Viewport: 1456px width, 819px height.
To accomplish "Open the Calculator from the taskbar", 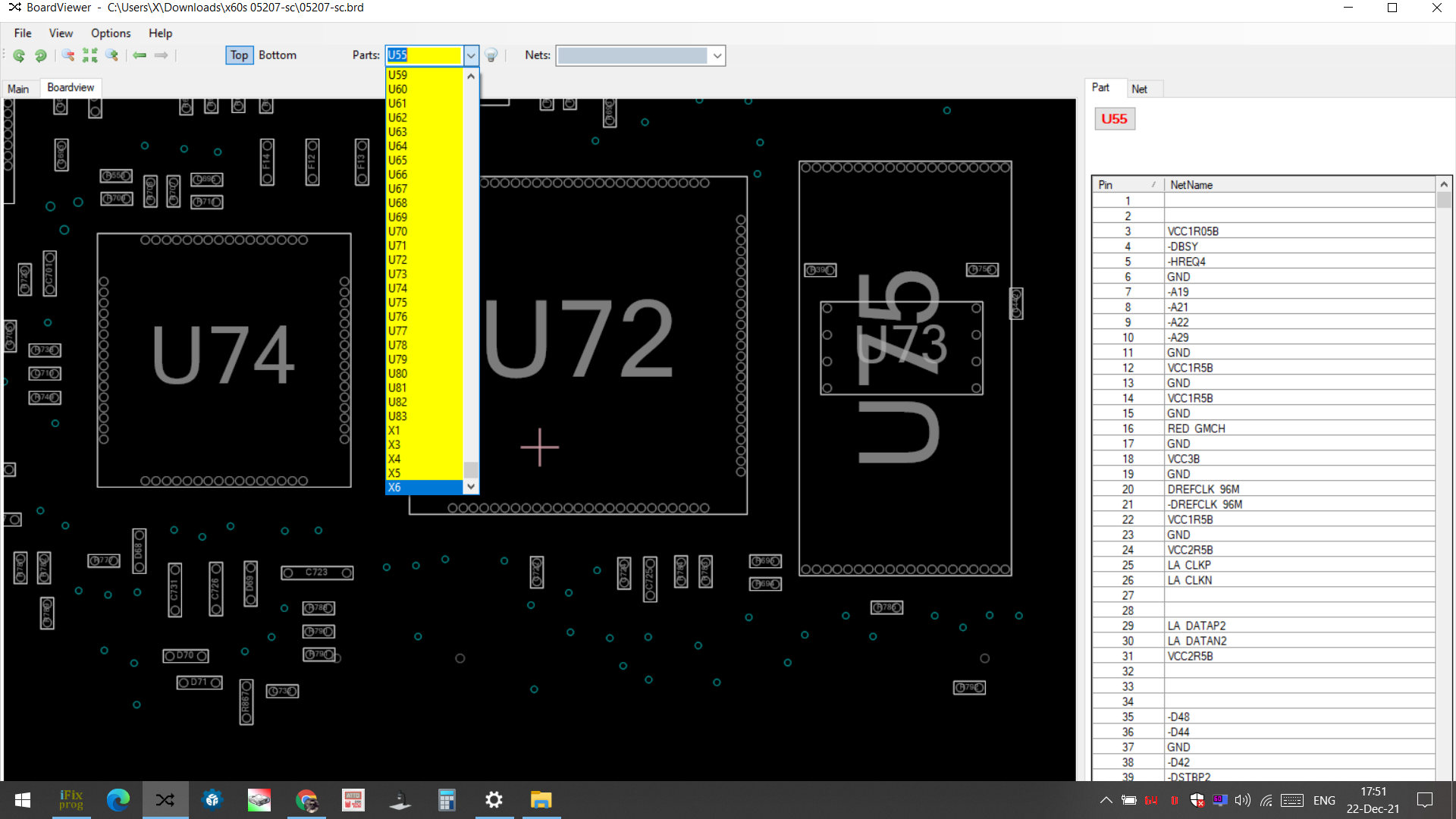I will click(447, 800).
